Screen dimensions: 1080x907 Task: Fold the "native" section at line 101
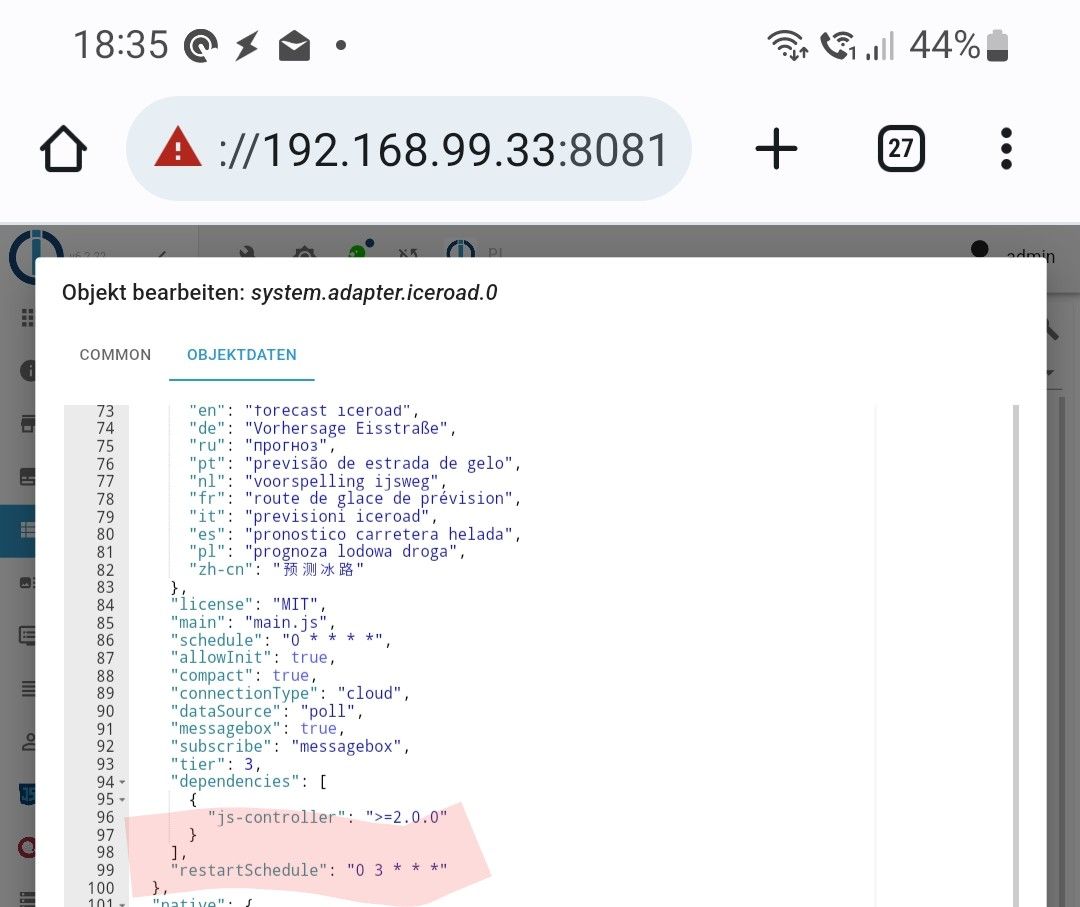tap(122, 904)
